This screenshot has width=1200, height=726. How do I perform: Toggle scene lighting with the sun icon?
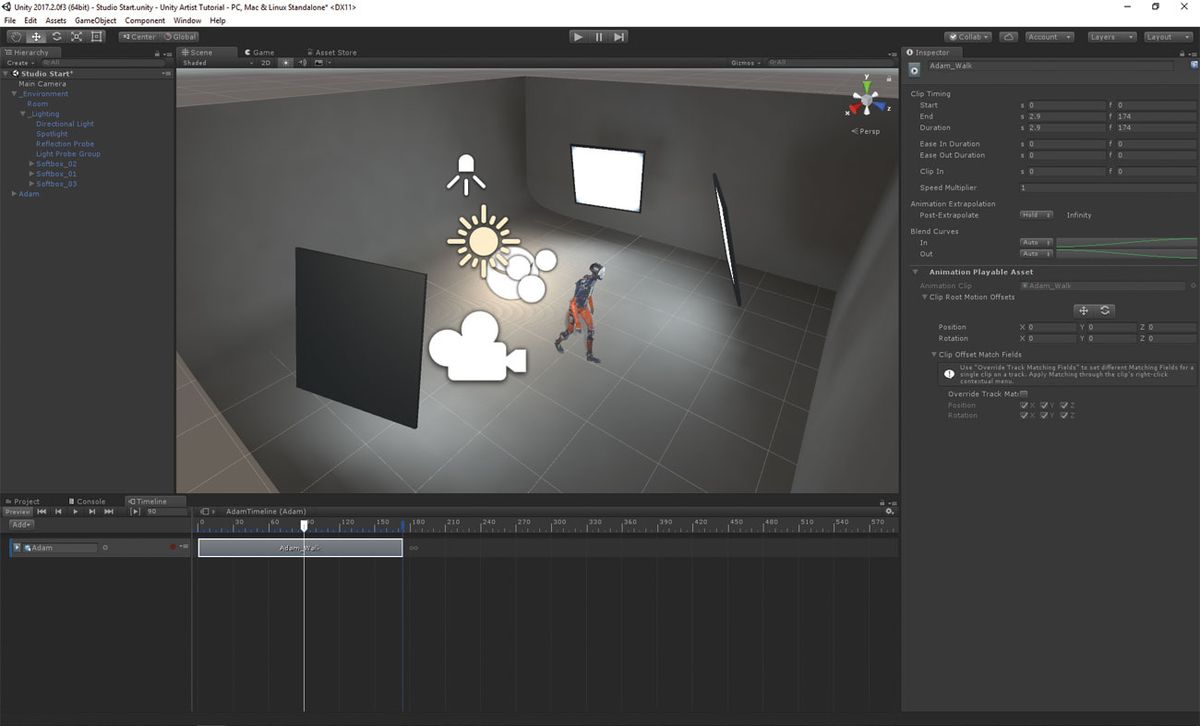[286, 62]
